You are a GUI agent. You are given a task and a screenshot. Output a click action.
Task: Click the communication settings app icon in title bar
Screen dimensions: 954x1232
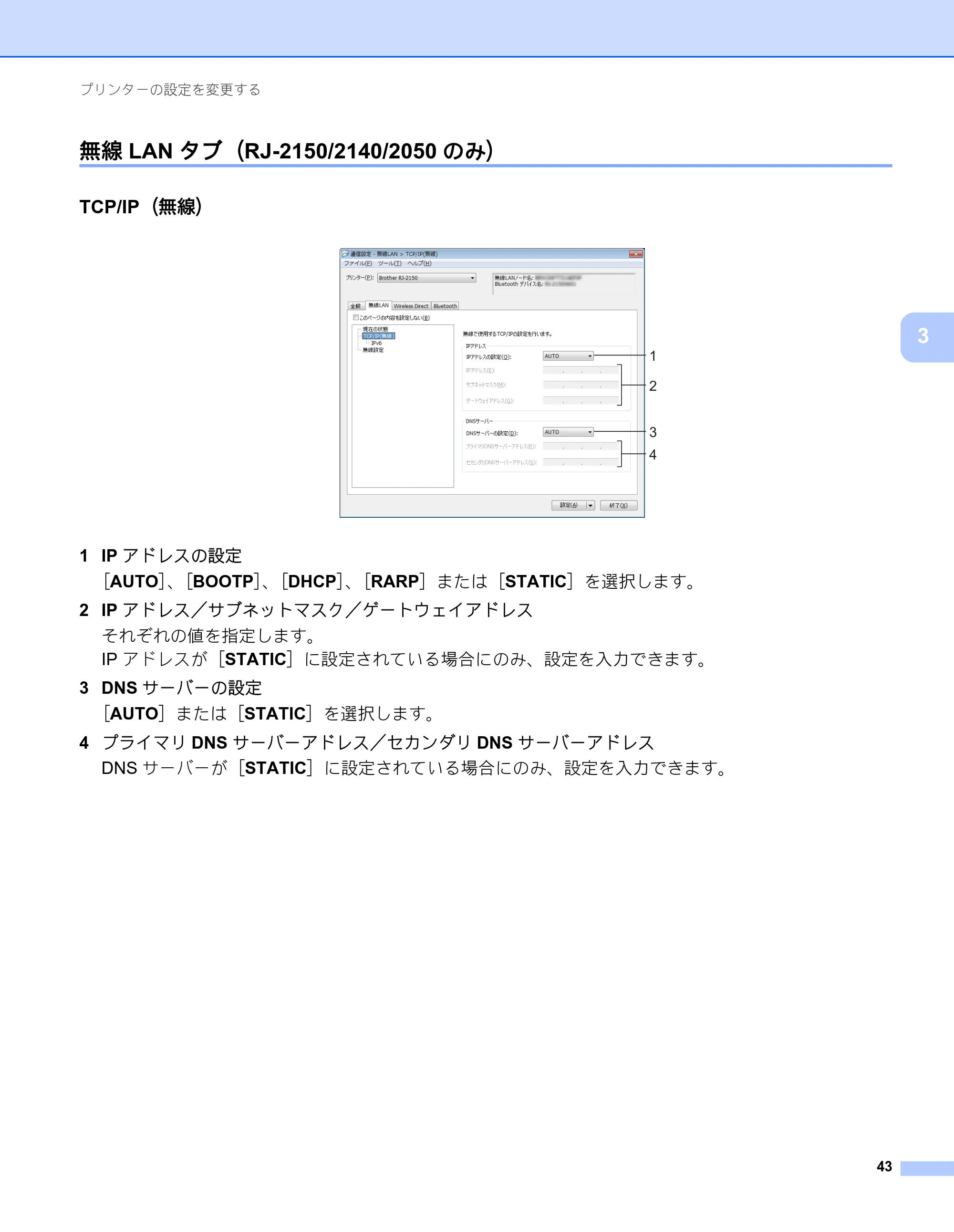click(x=345, y=254)
